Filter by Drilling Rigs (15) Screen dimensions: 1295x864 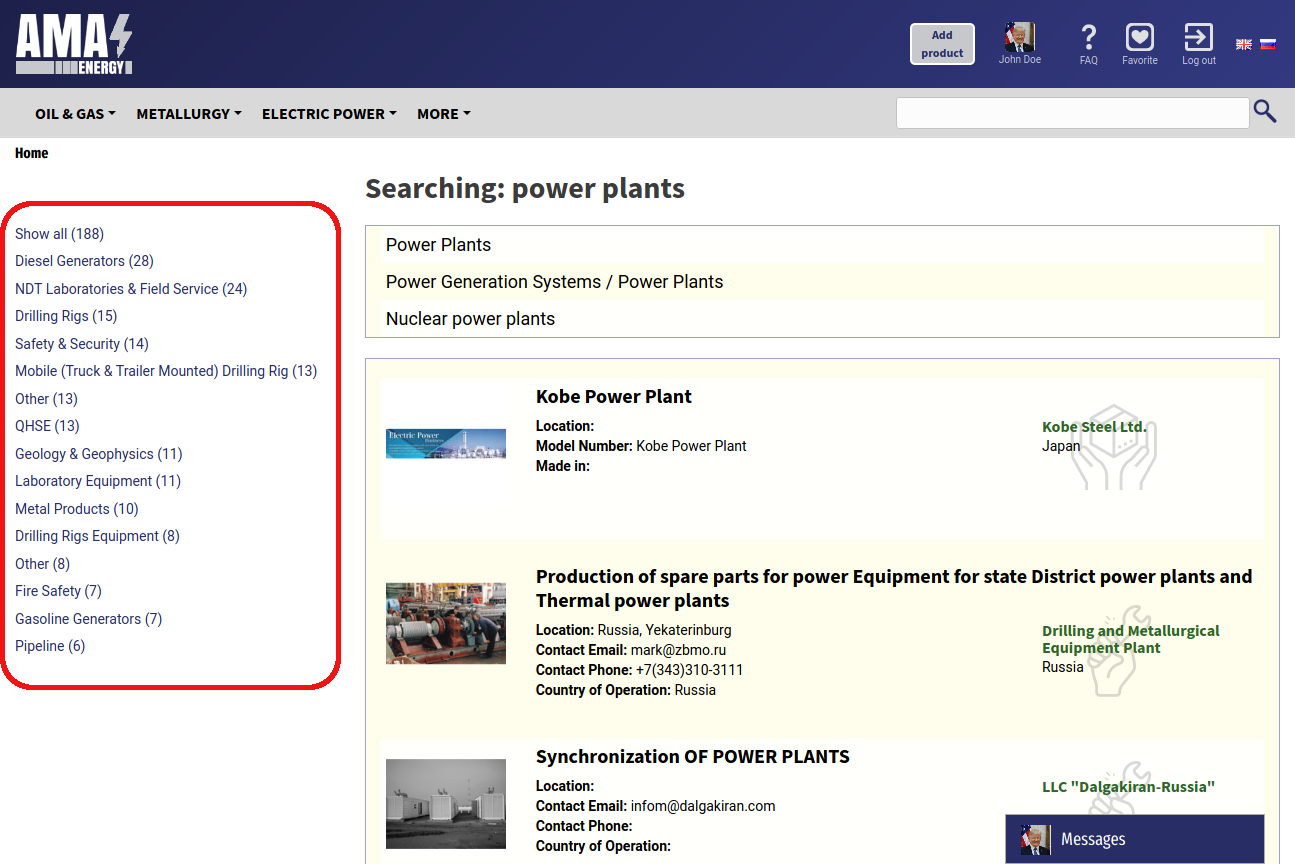pos(66,316)
